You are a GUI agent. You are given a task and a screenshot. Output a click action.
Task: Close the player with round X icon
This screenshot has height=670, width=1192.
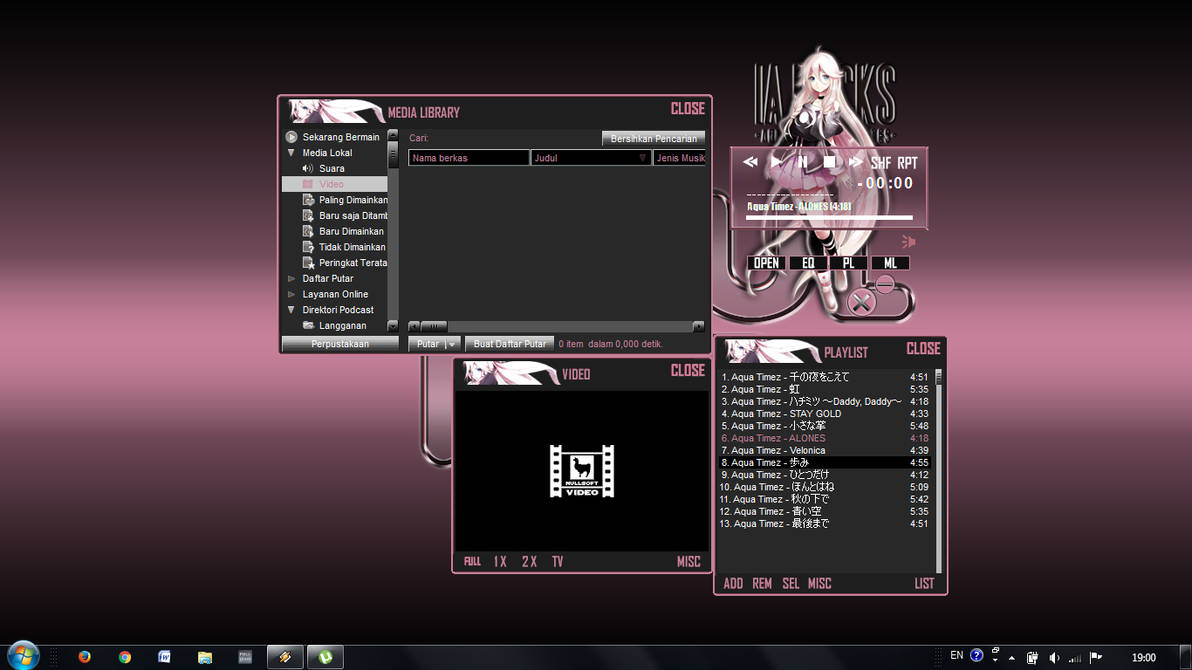pos(861,303)
